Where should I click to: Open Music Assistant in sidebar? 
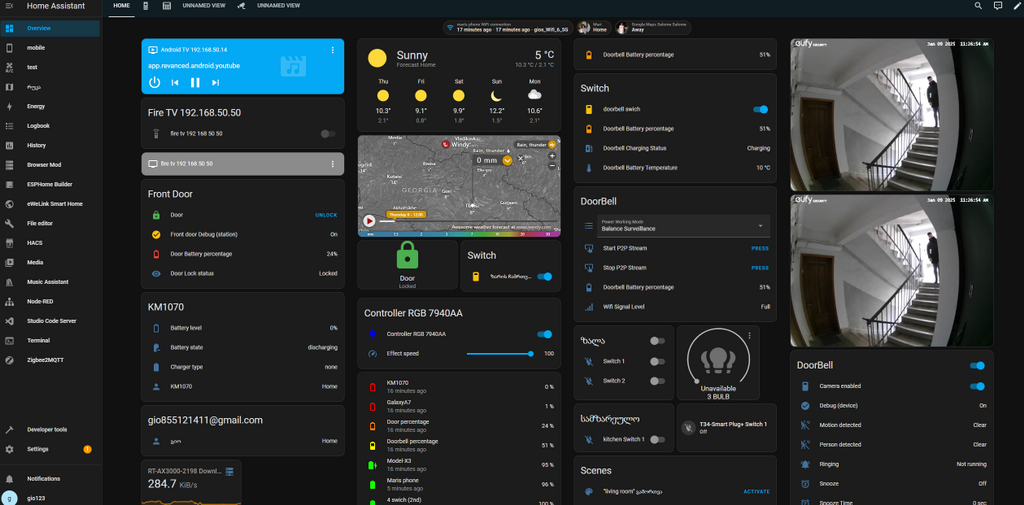50,282
